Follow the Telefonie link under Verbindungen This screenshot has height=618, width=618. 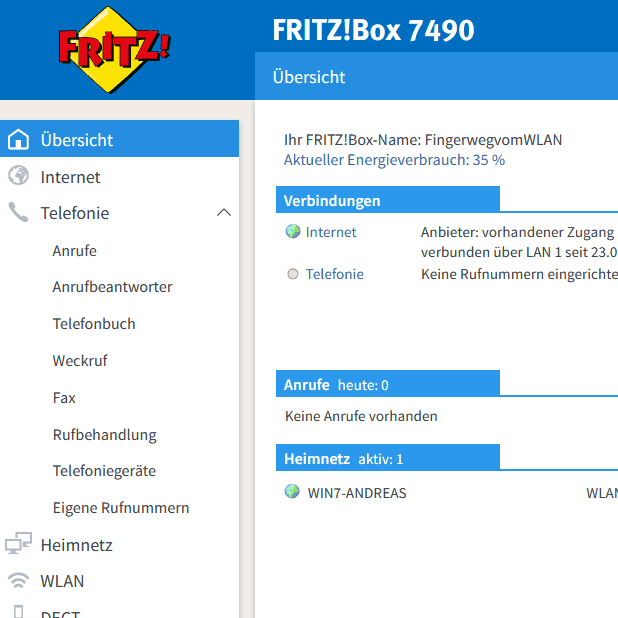click(x=335, y=274)
